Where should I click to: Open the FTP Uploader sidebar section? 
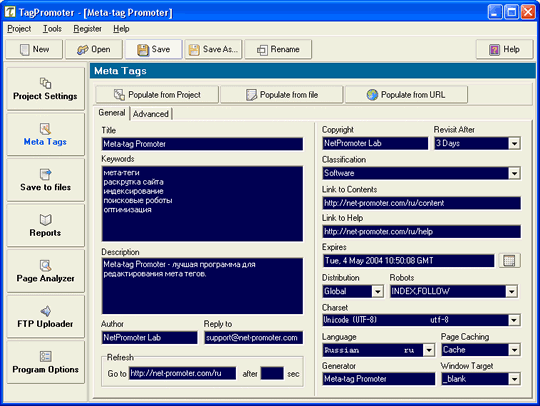point(45,316)
